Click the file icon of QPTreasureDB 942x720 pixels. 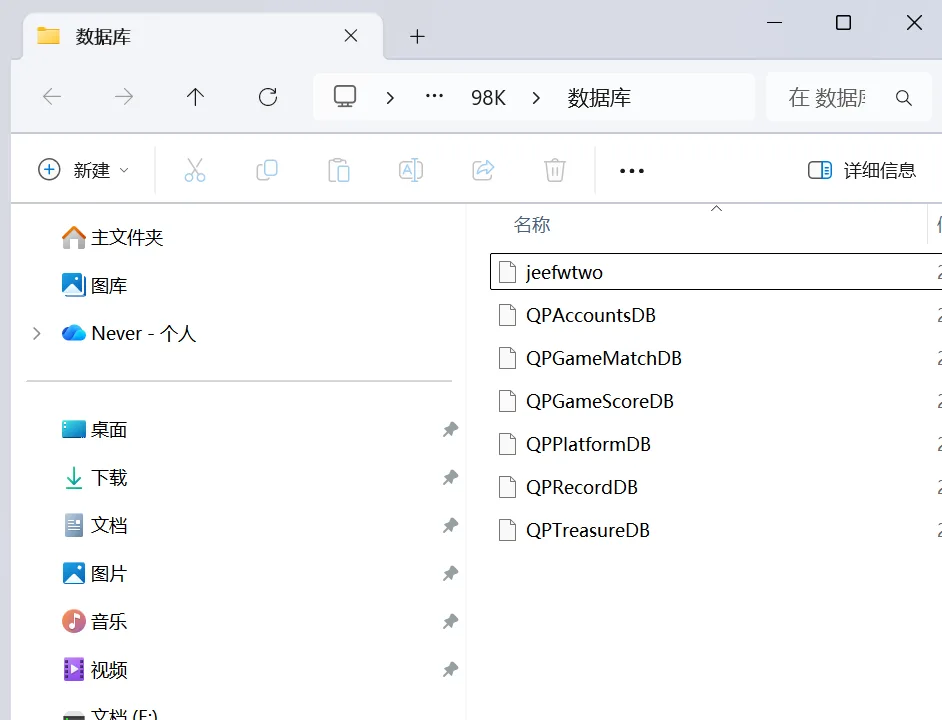coord(508,530)
